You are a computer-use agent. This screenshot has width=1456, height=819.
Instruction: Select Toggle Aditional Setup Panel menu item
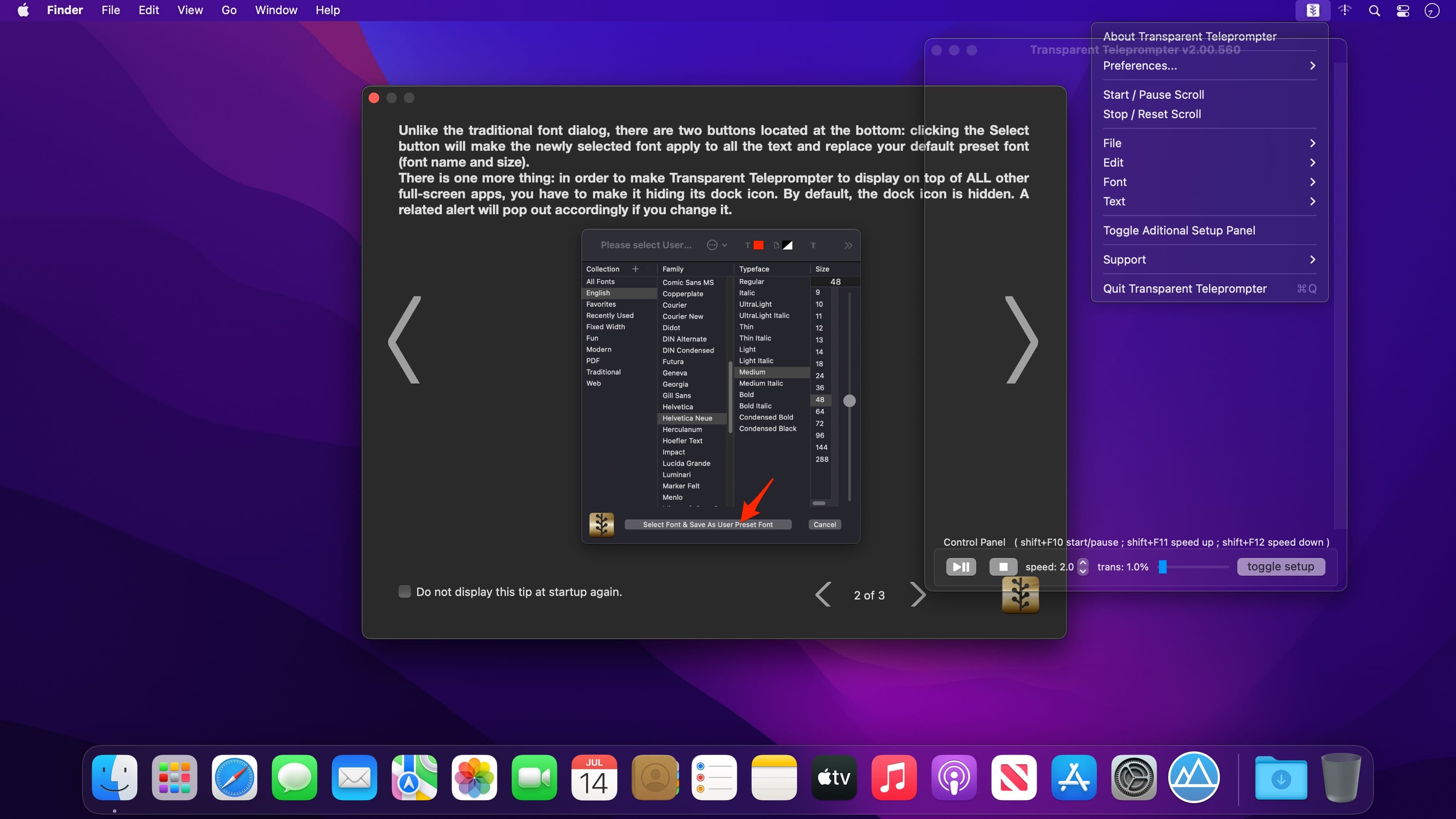(1179, 230)
